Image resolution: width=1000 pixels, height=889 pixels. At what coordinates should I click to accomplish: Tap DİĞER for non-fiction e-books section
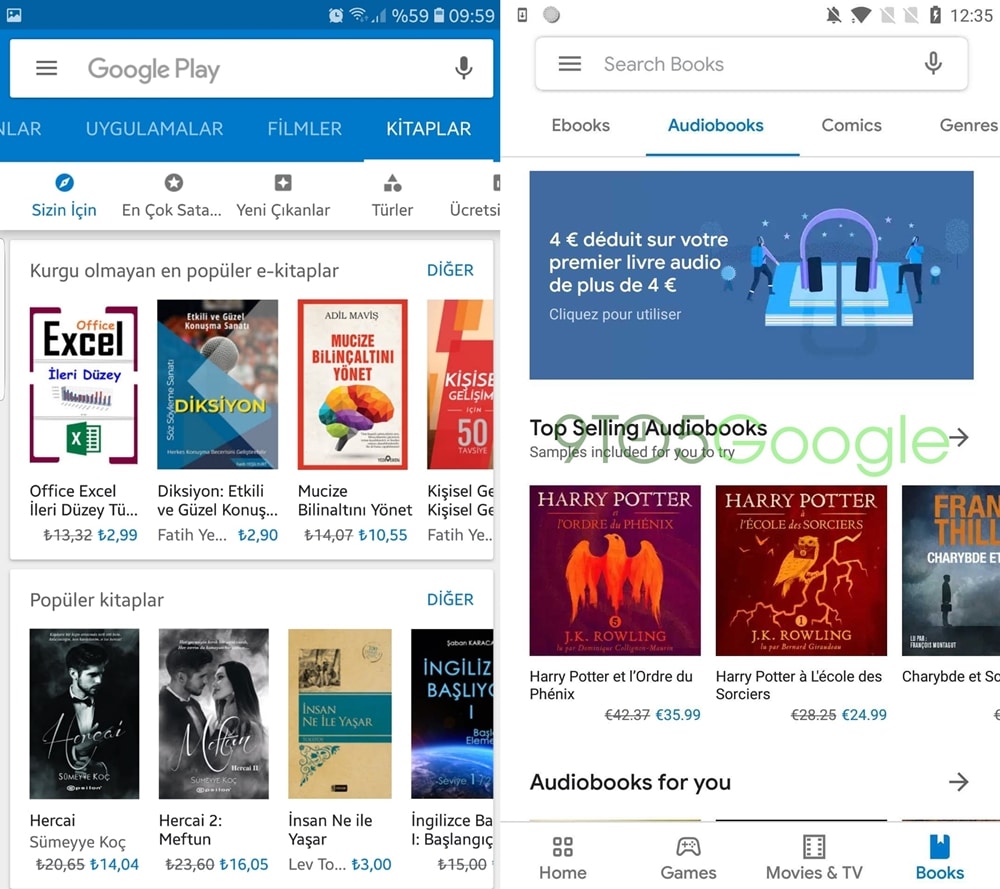click(x=450, y=270)
